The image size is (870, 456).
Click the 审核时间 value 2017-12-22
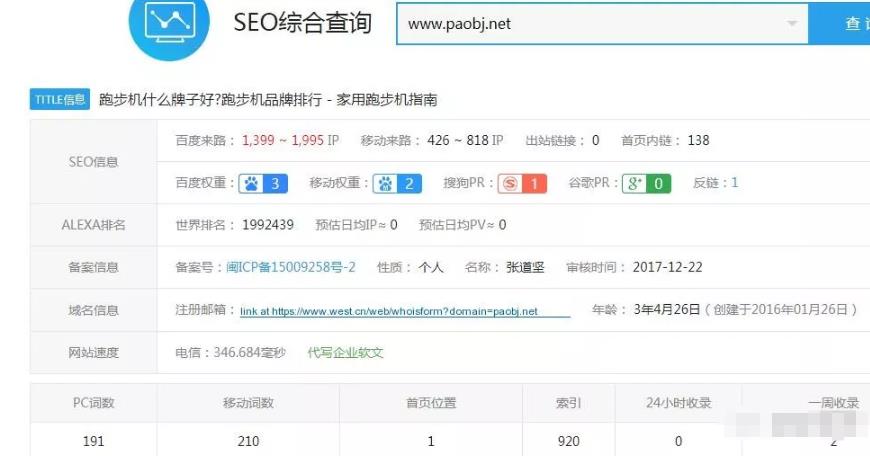coord(667,267)
